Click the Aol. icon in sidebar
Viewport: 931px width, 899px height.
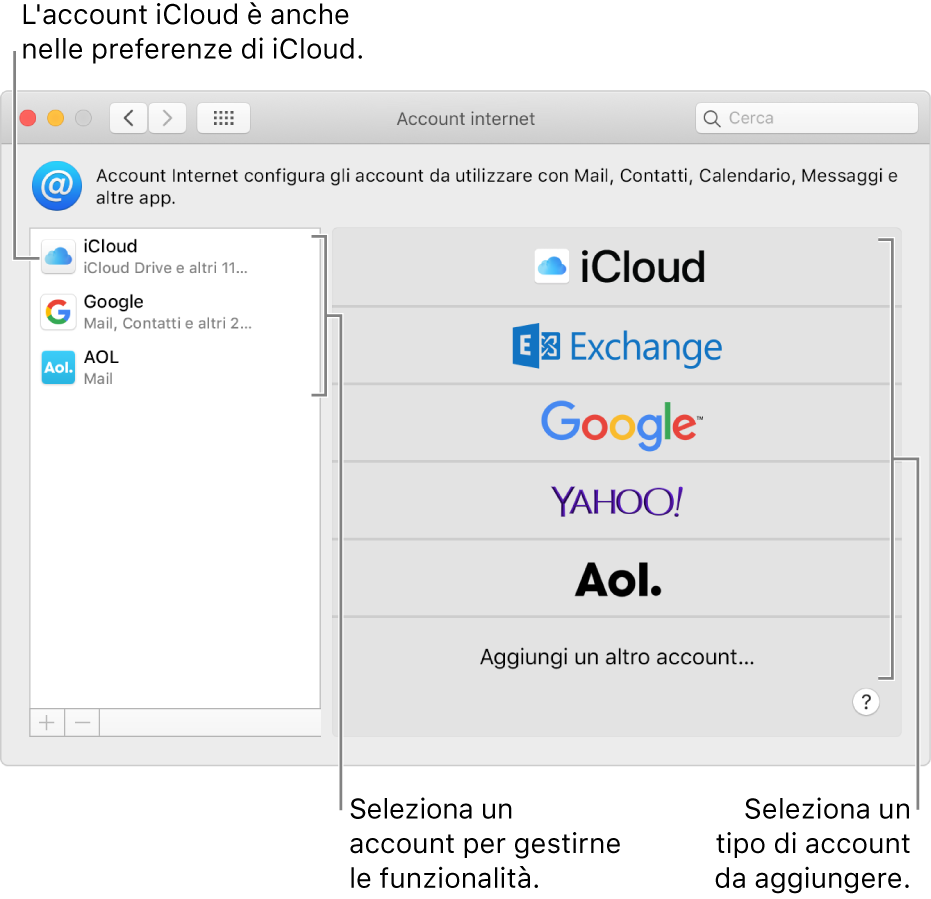click(x=58, y=367)
